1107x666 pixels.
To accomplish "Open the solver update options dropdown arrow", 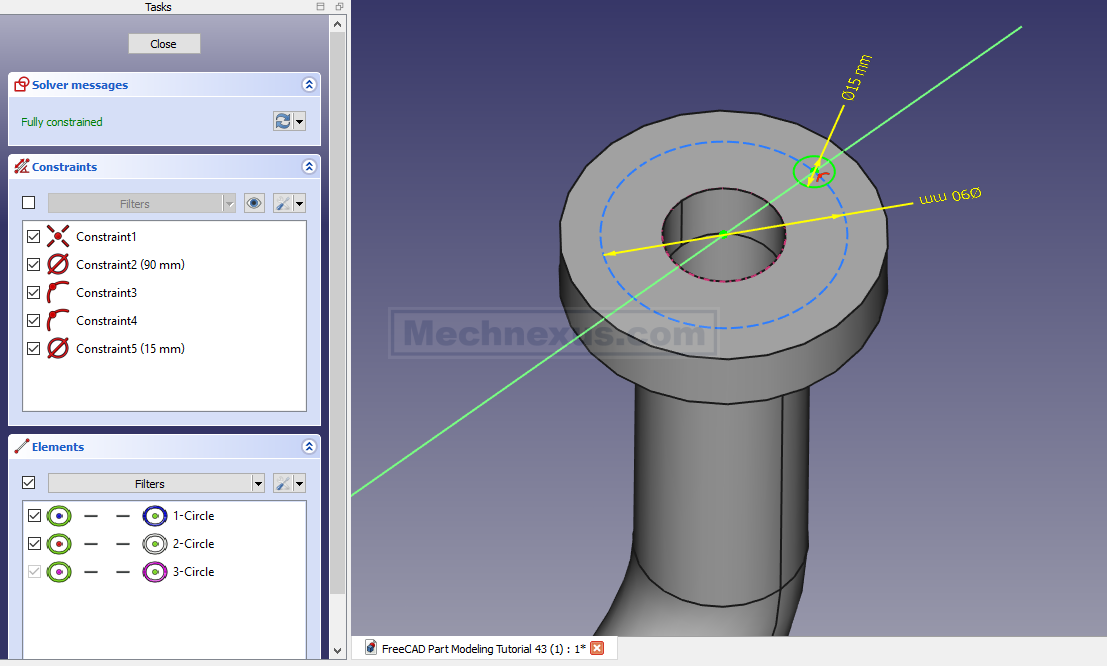I will (299, 121).
